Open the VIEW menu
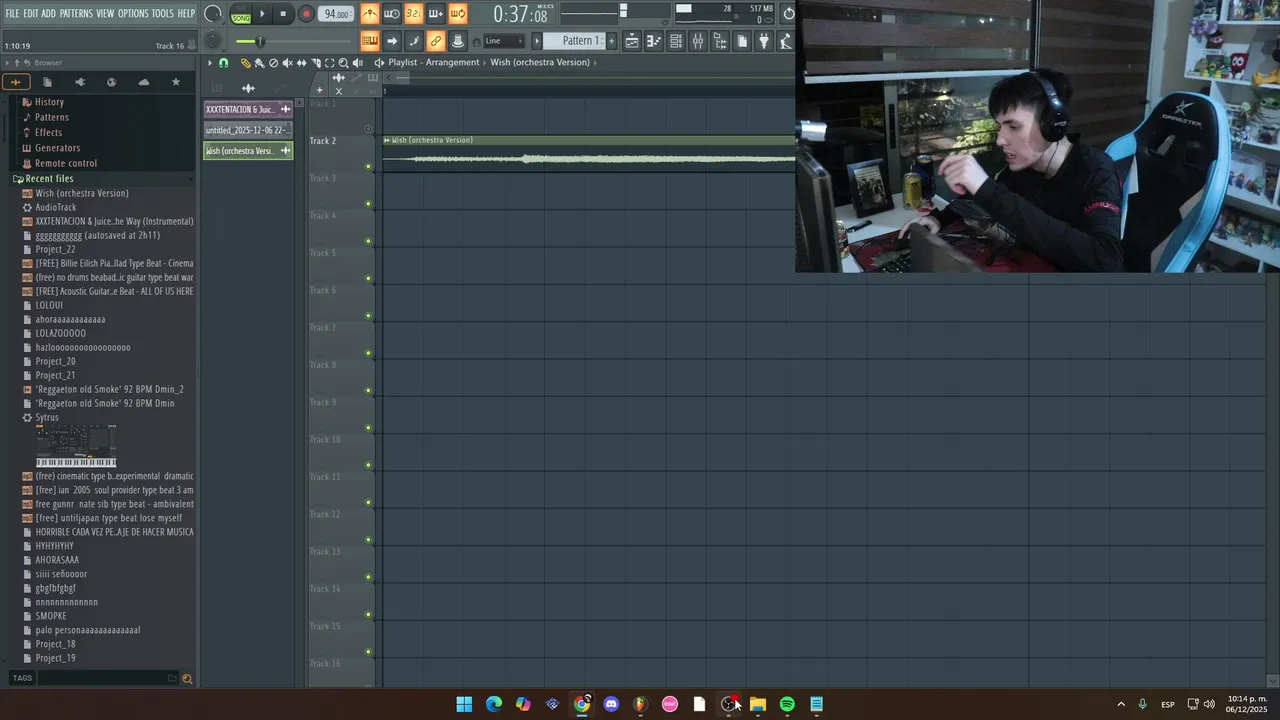This screenshot has height=720, width=1280. click(105, 13)
